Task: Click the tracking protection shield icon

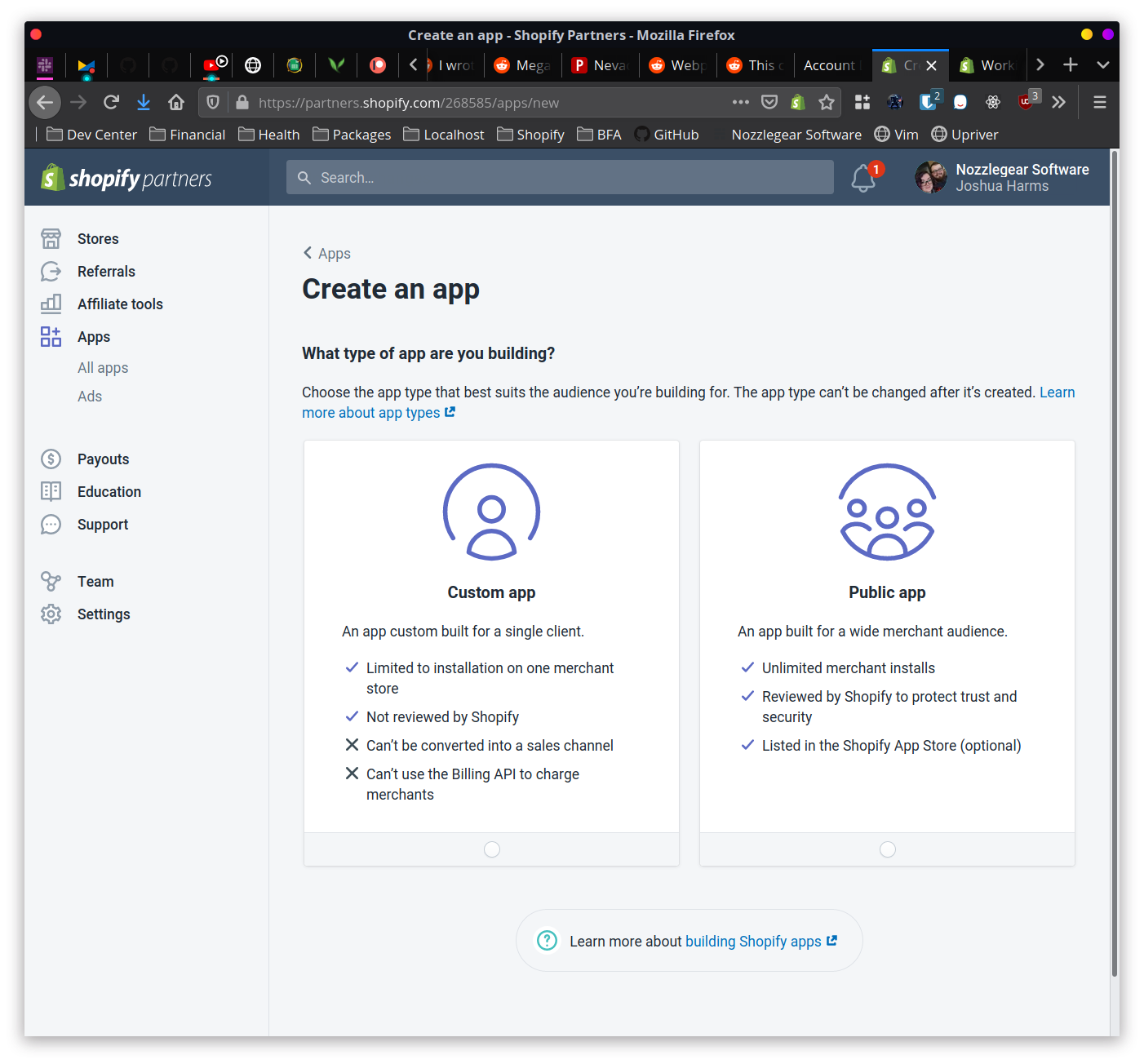Action: (213, 102)
